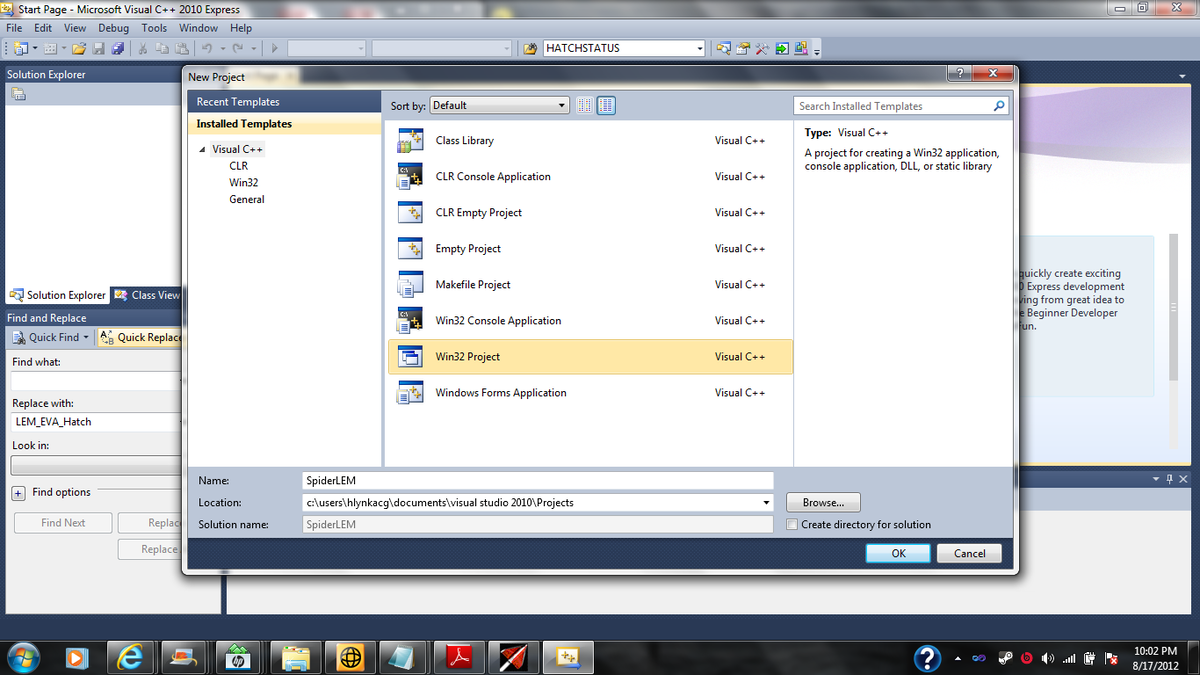The width and height of the screenshot is (1200, 675).
Task: Click the Quick Replace button
Action: click(x=141, y=338)
